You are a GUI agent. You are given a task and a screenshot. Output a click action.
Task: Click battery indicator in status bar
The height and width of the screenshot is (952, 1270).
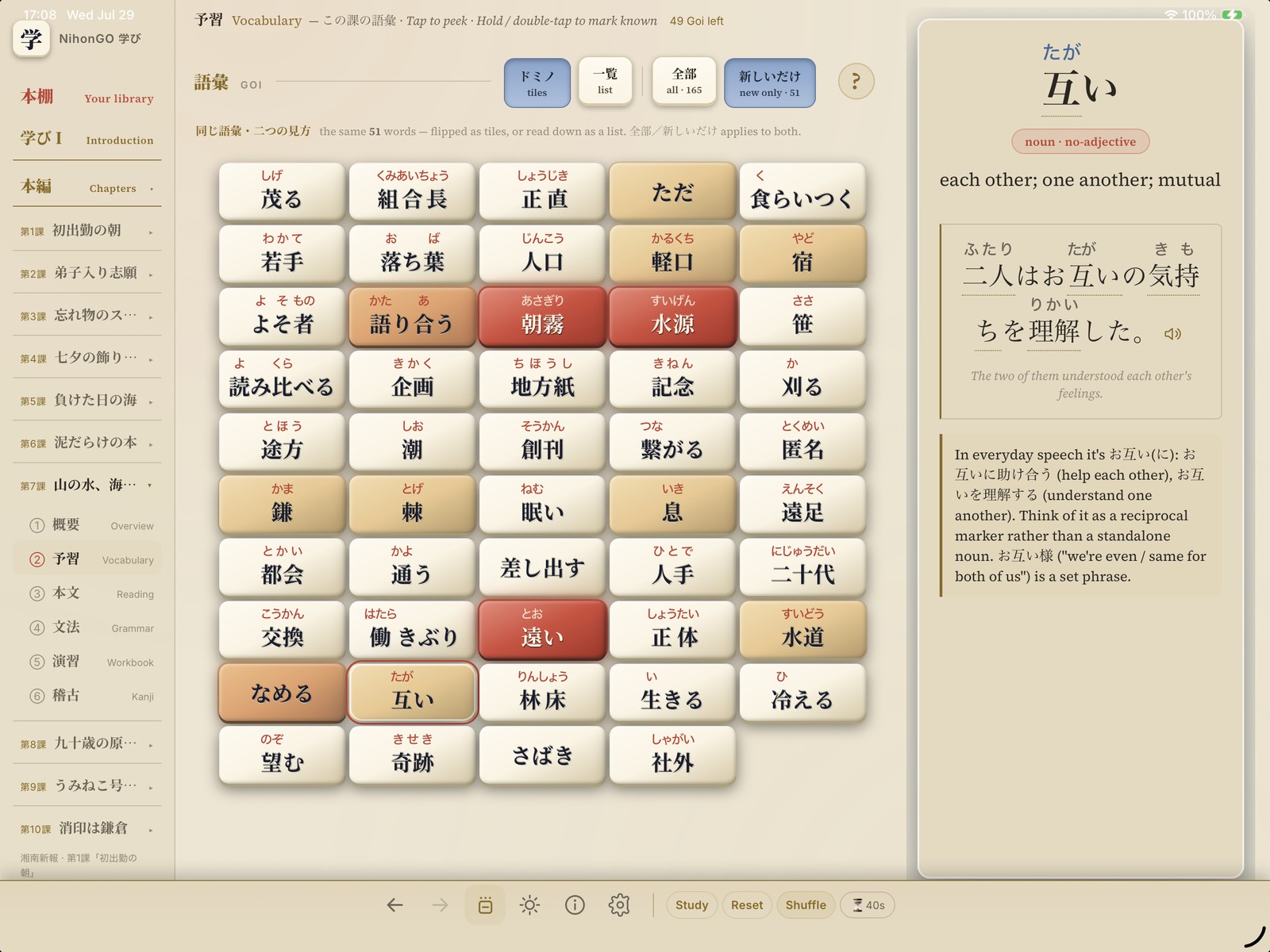[1232, 14]
